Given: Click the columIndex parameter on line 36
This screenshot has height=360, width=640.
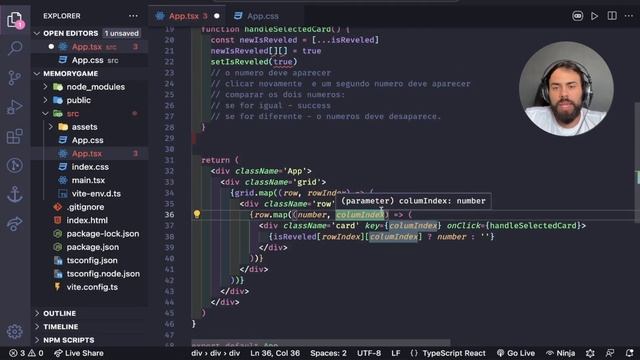Looking at the screenshot, I should tap(360, 215).
